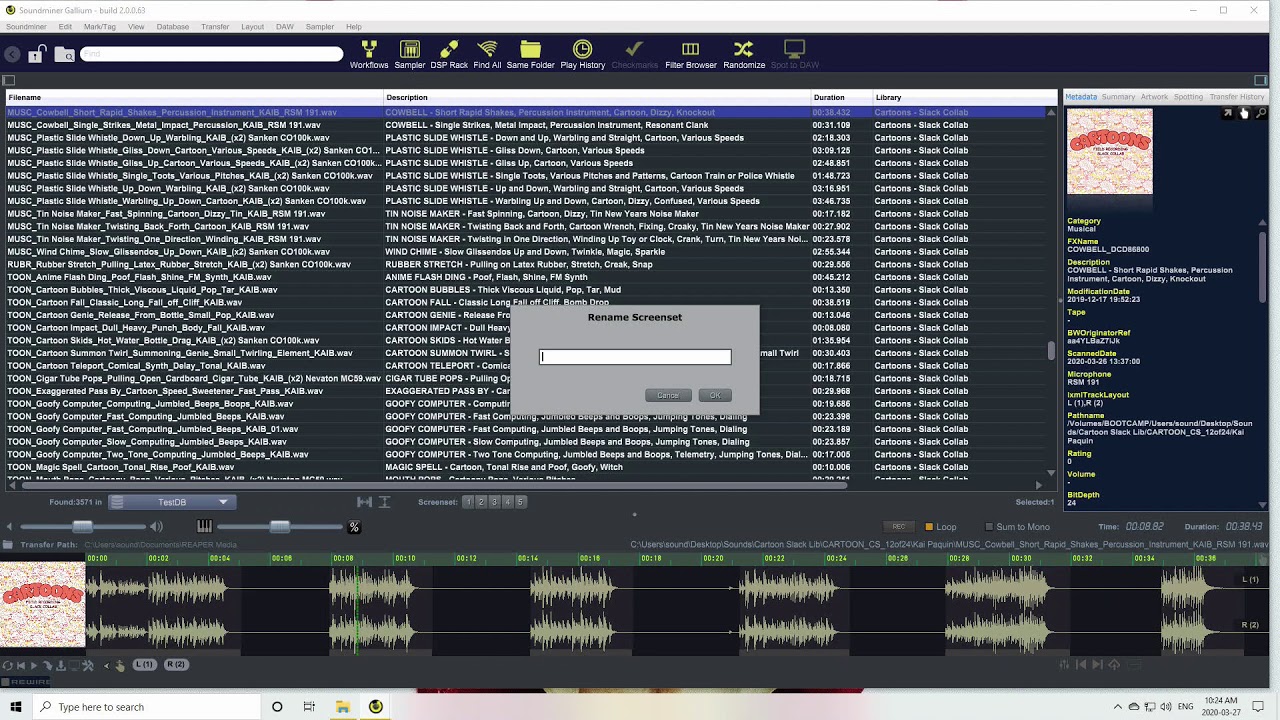The width and height of the screenshot is (1280, 720).
Task: Click OK in Rename Screenset dialog
Action: [x=715, y=395]
